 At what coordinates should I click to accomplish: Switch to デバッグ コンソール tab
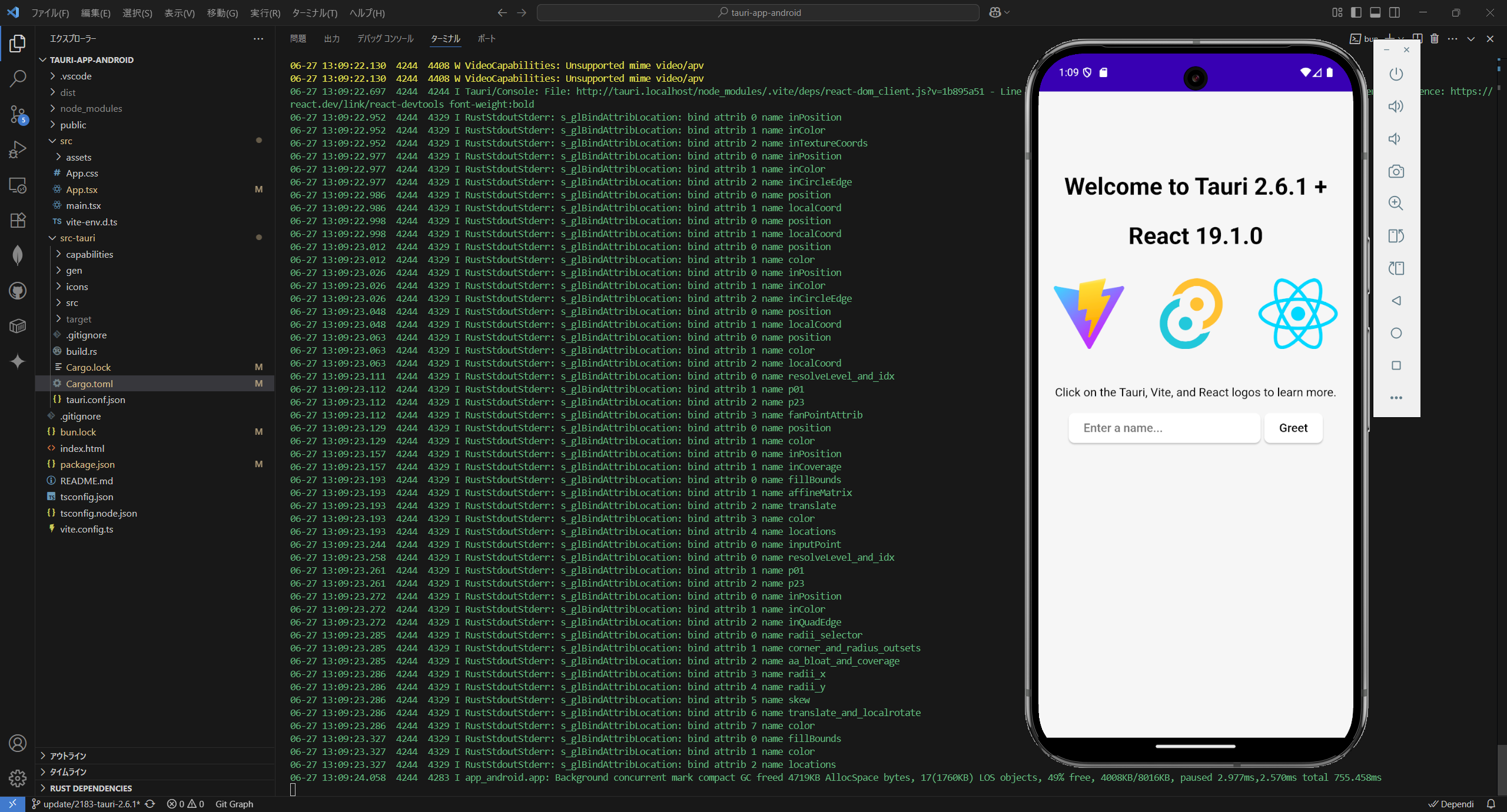point(385,39)
